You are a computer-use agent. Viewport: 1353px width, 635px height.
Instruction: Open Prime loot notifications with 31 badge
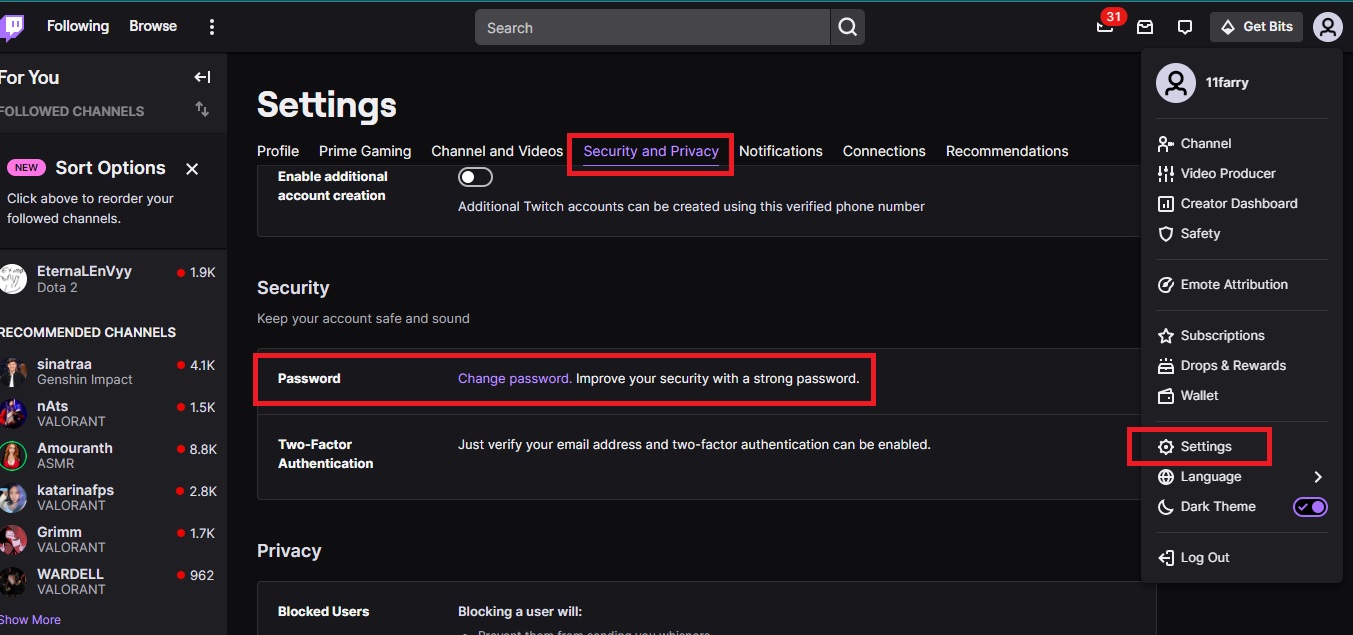[1106, 25]
